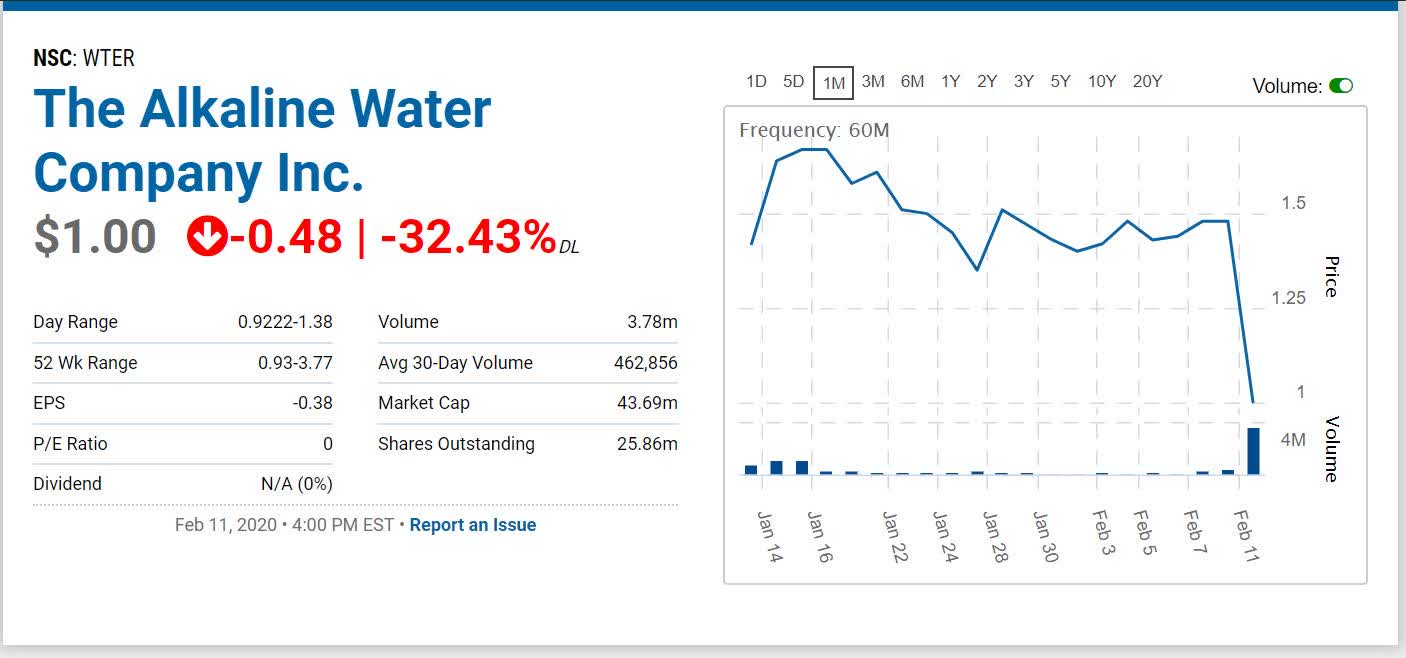The width and height of the screenshot is (1406, 658).
Task: Select the 3Y range
Action: (1023, 81)
